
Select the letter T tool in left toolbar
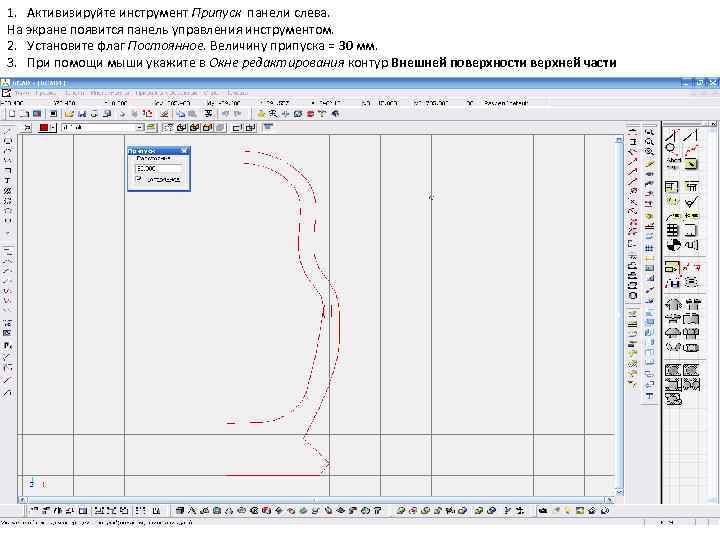tap(7, 180)
